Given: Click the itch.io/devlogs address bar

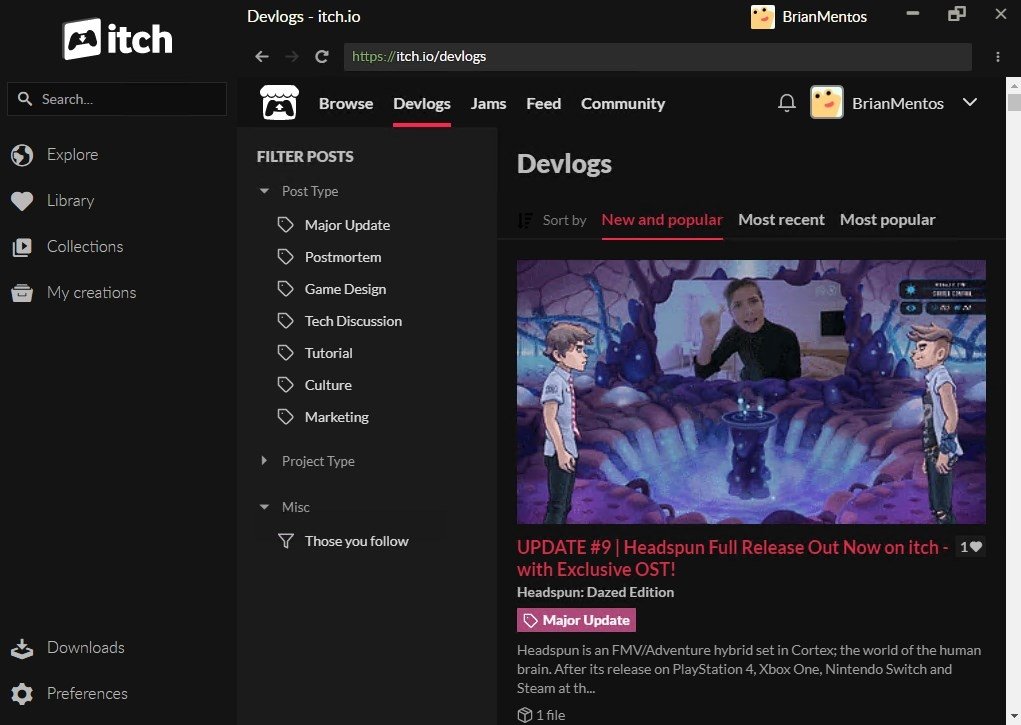Looking at the screenshot, I should (x=658, y=57).
